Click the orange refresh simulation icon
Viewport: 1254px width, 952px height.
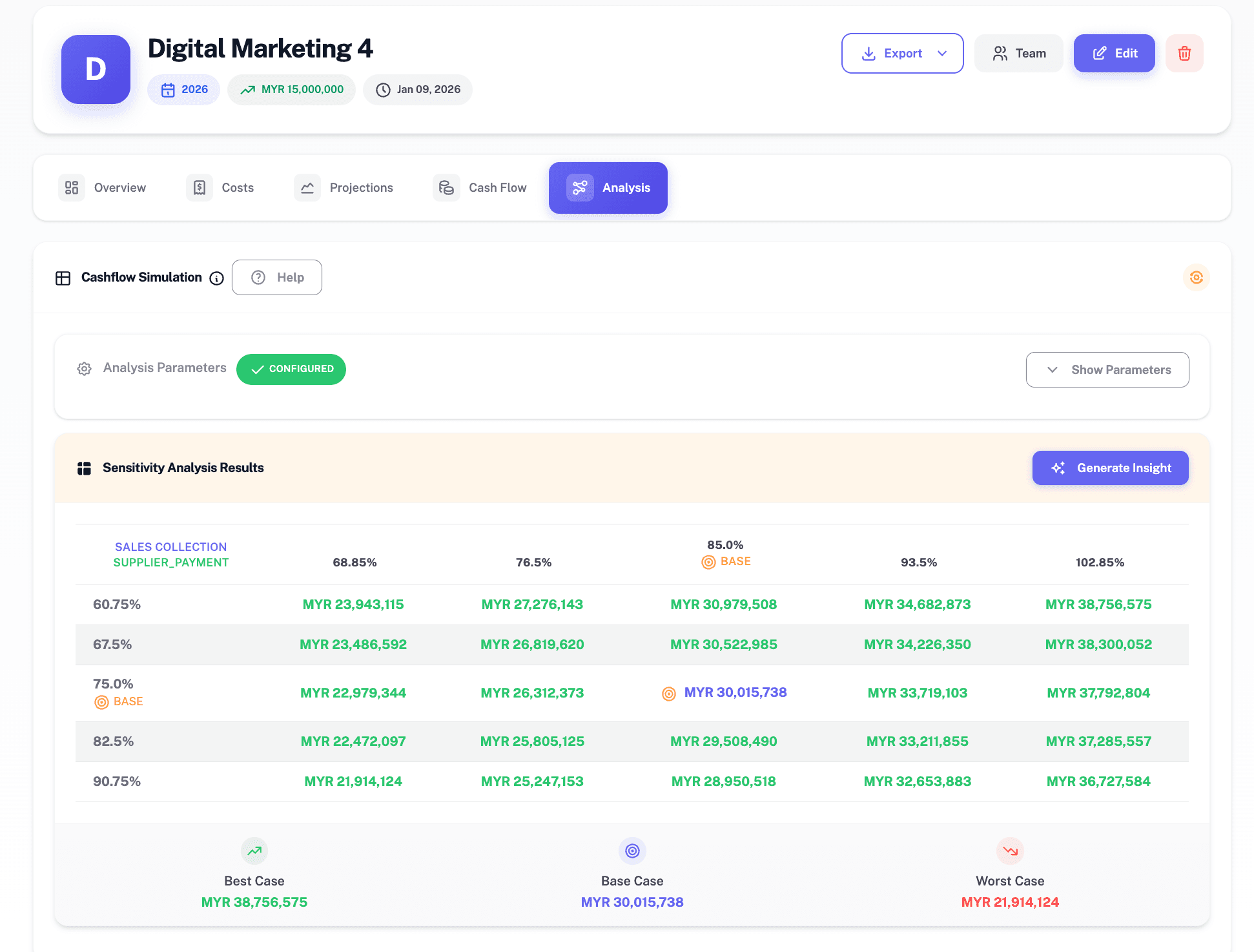1196,278
